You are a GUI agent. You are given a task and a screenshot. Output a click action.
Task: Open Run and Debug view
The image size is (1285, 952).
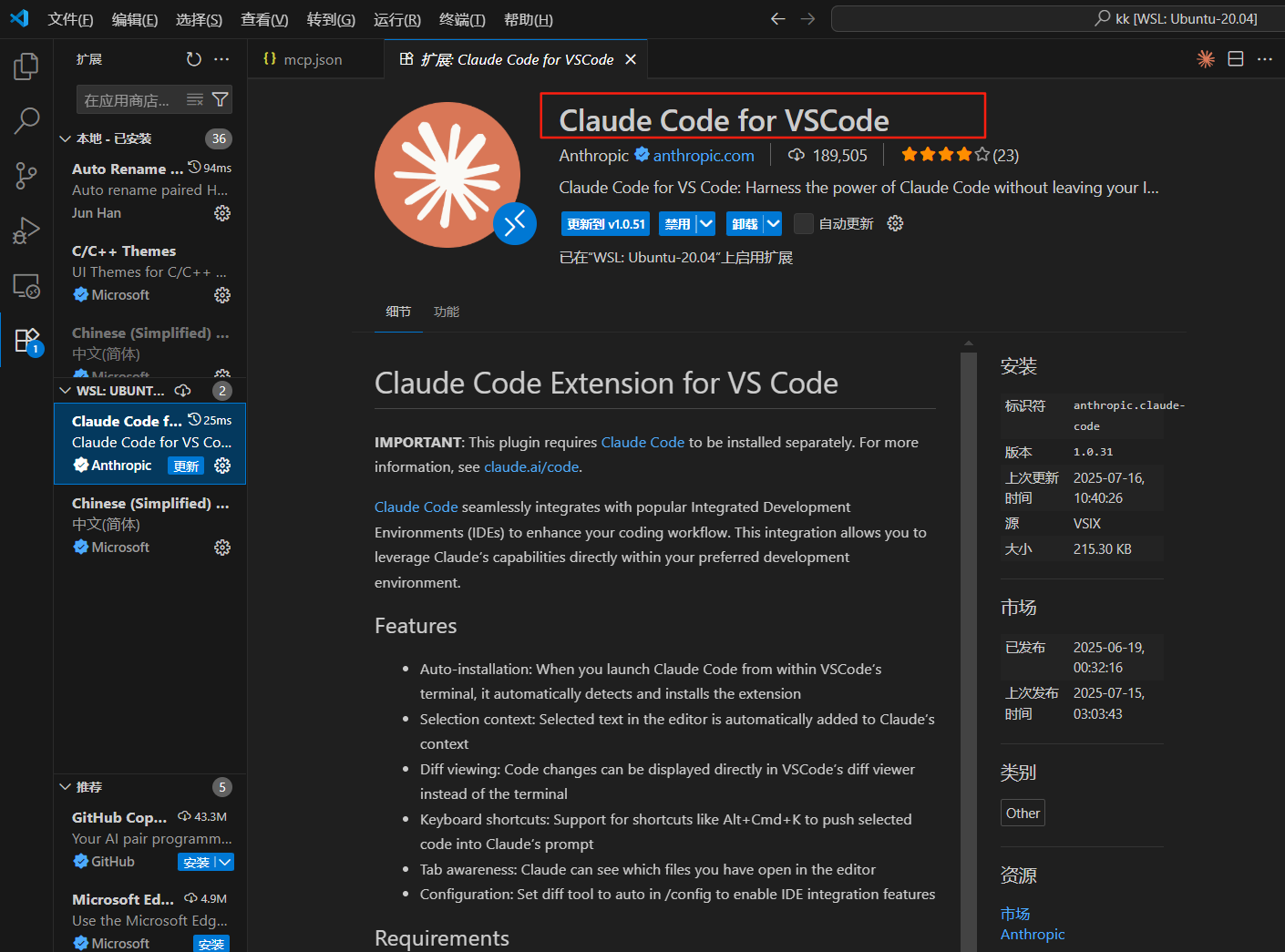coord(26,230)
